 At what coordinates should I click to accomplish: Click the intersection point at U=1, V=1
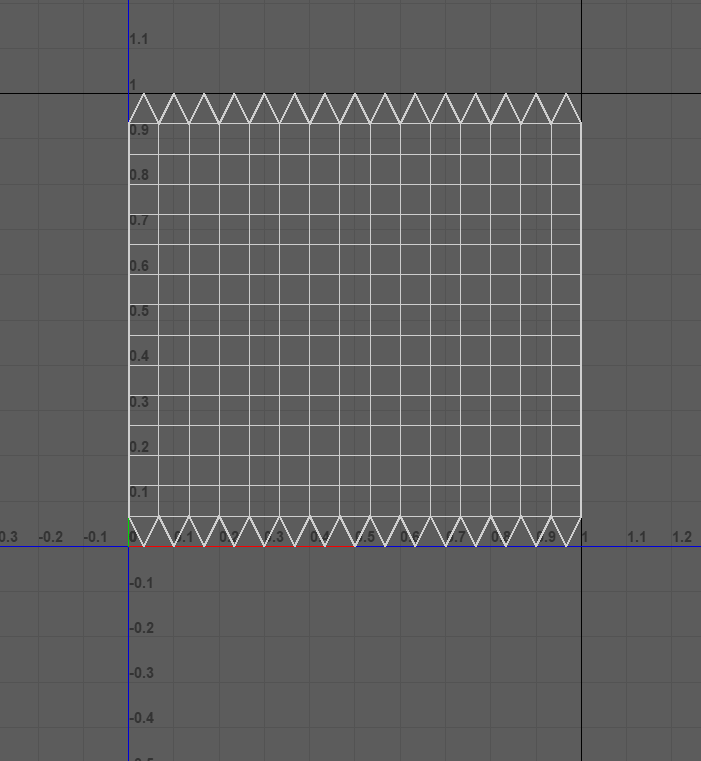tap(582, 94)
